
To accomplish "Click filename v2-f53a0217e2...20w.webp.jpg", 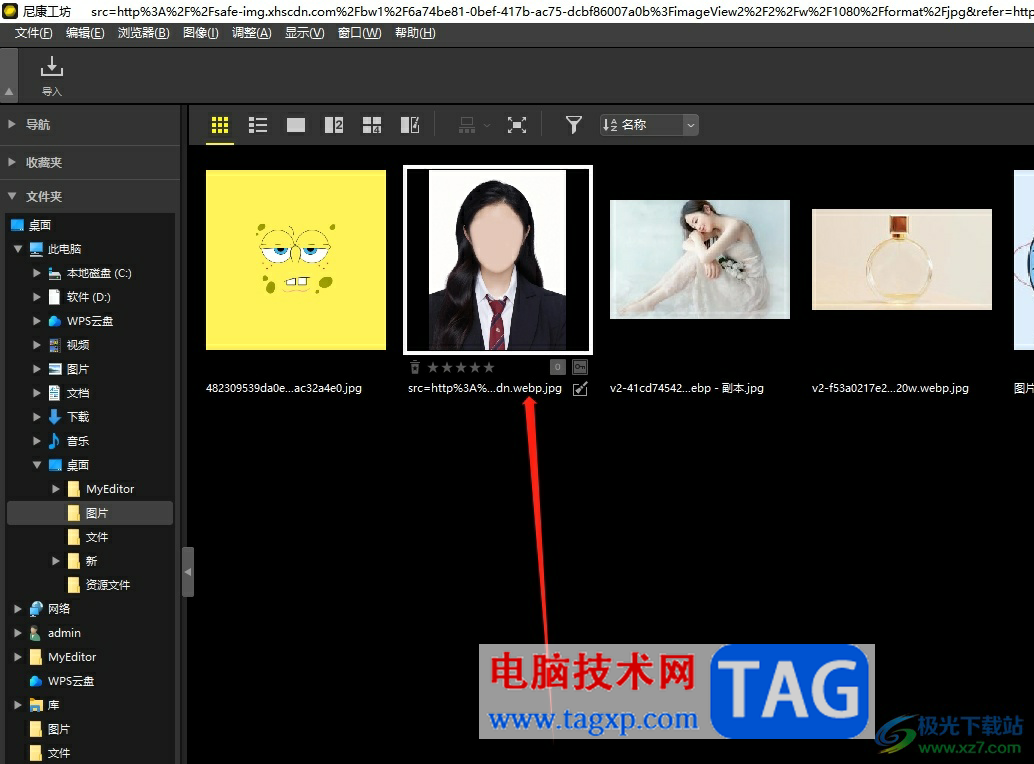I will [890, 388].
